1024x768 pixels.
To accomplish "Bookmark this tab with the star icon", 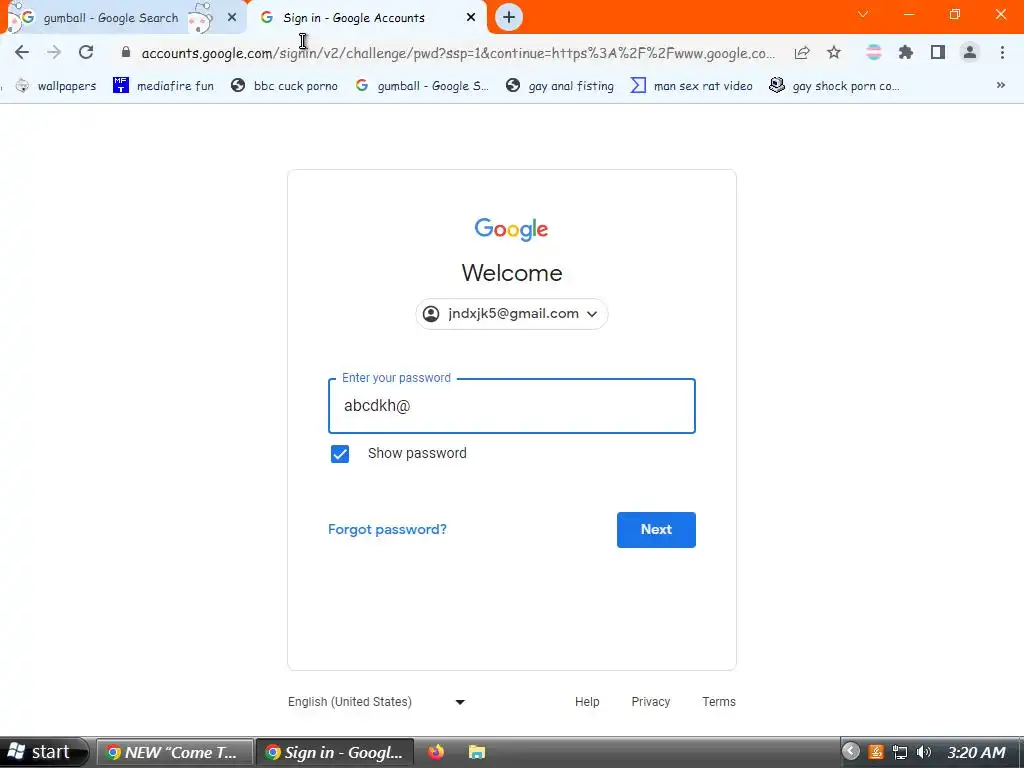I will point(834,52).
